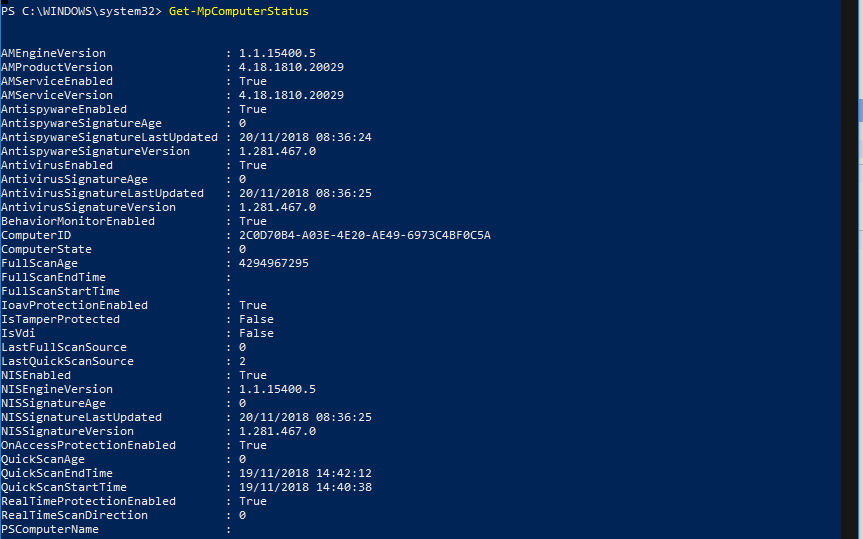Image resolution: width=863 pixels, height=539 pixels.
Task: Click the IsTamperProtected False value
Action: pos(256,319)
